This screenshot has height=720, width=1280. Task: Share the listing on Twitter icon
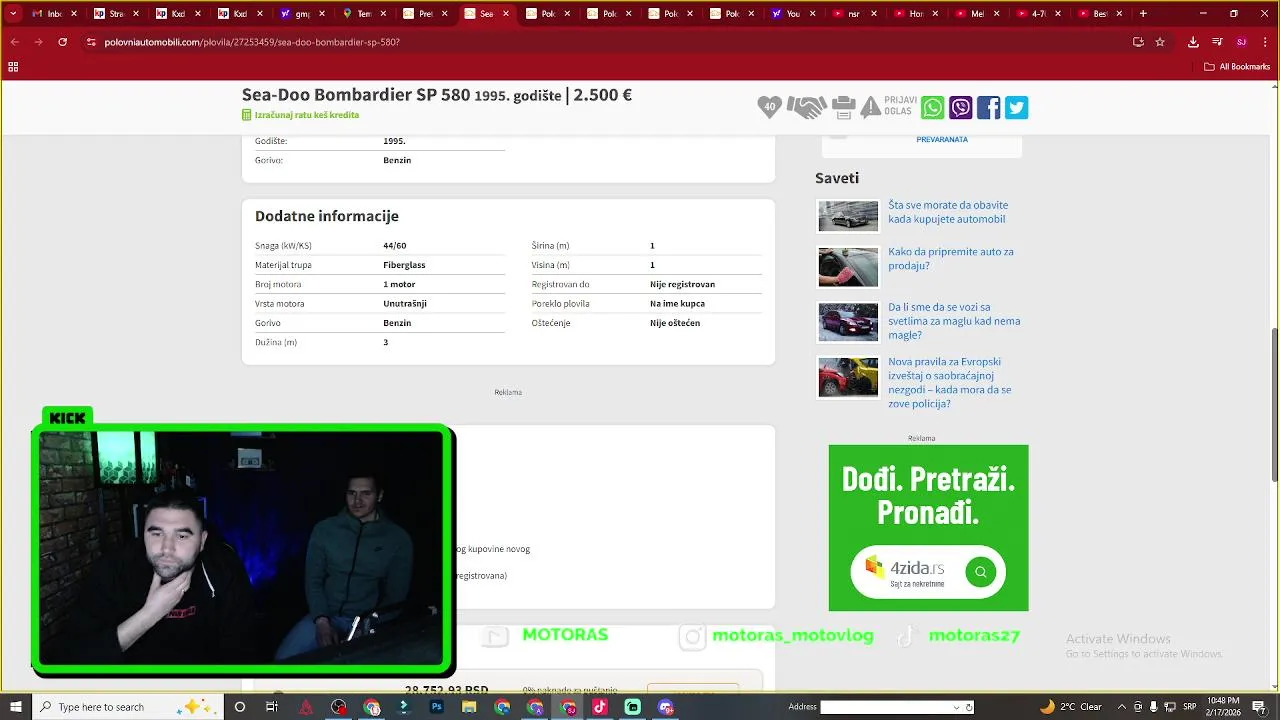tap(1016, 108)
